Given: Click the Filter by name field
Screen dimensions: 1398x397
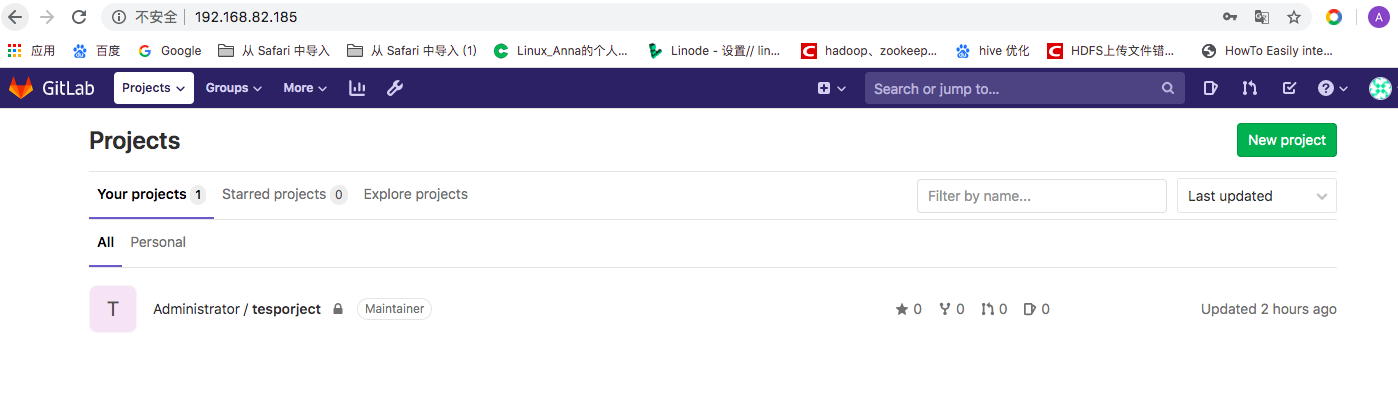Looking at the screenshot, I should 1042,196.
